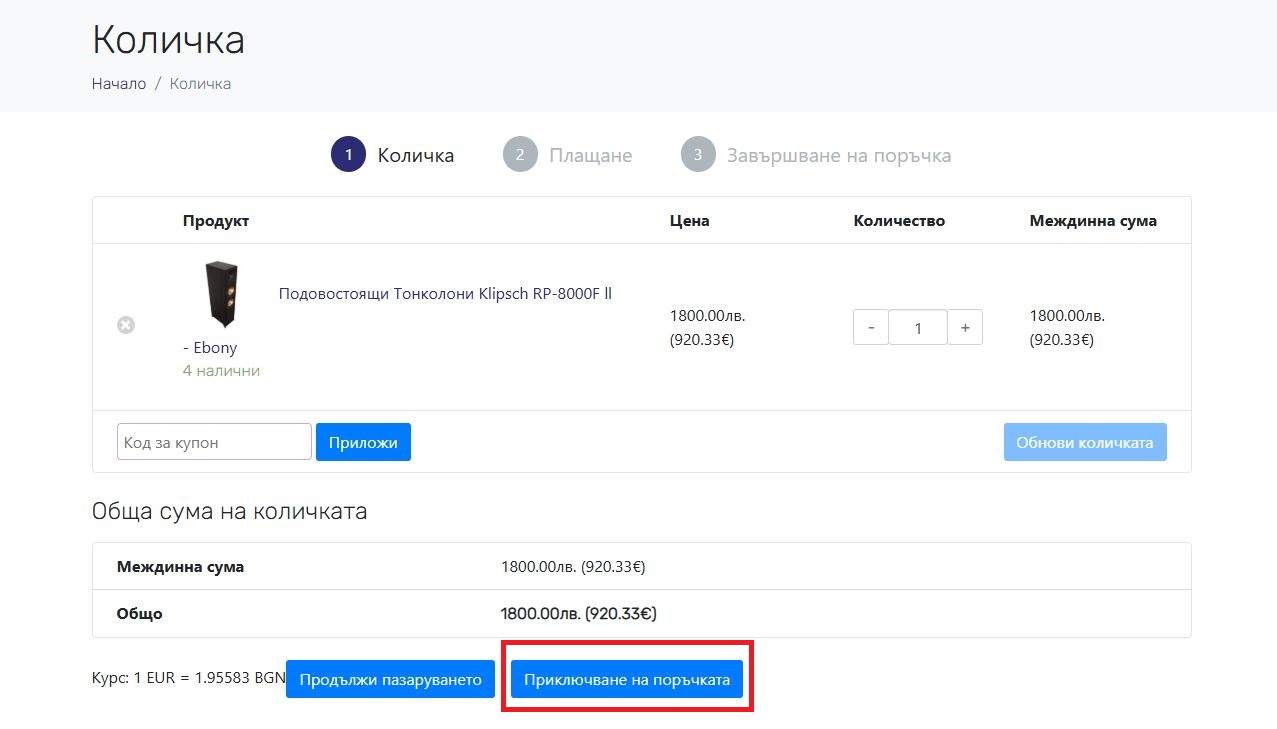The height and width of the screenshot is (729, 1277).
Task: Click the Код за купон field
Action: point(214,442)
